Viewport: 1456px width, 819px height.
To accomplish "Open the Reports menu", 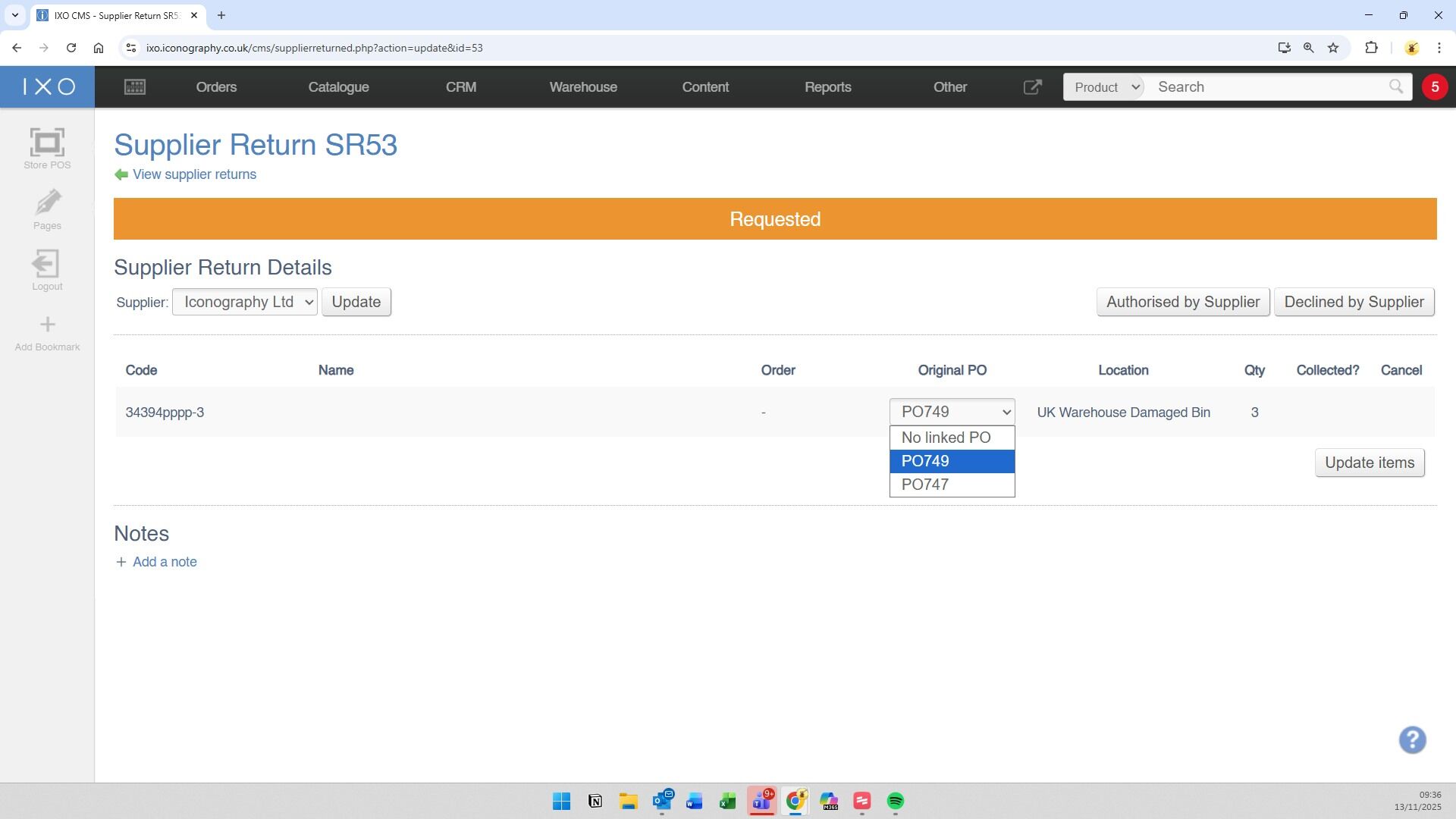I will [827, 87].
